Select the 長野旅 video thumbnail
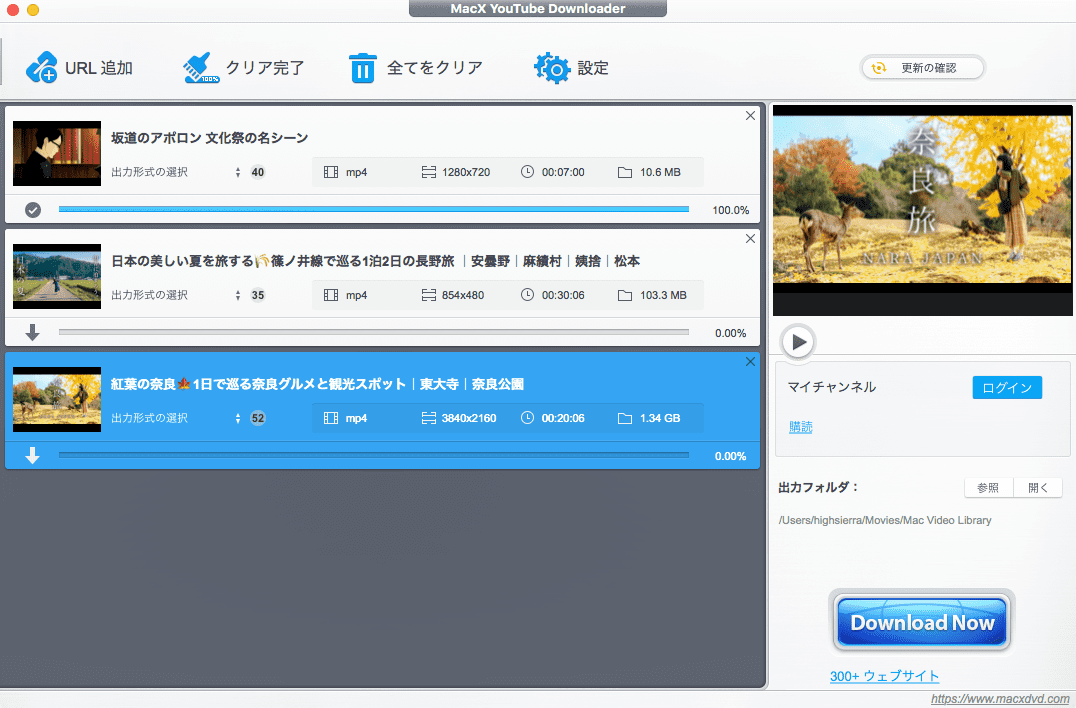 57,276
